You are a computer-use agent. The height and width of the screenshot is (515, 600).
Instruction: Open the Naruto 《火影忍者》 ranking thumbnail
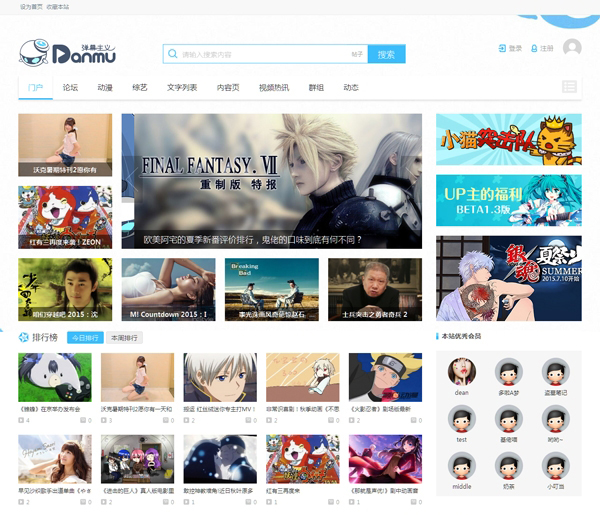[x=385, y=377]
